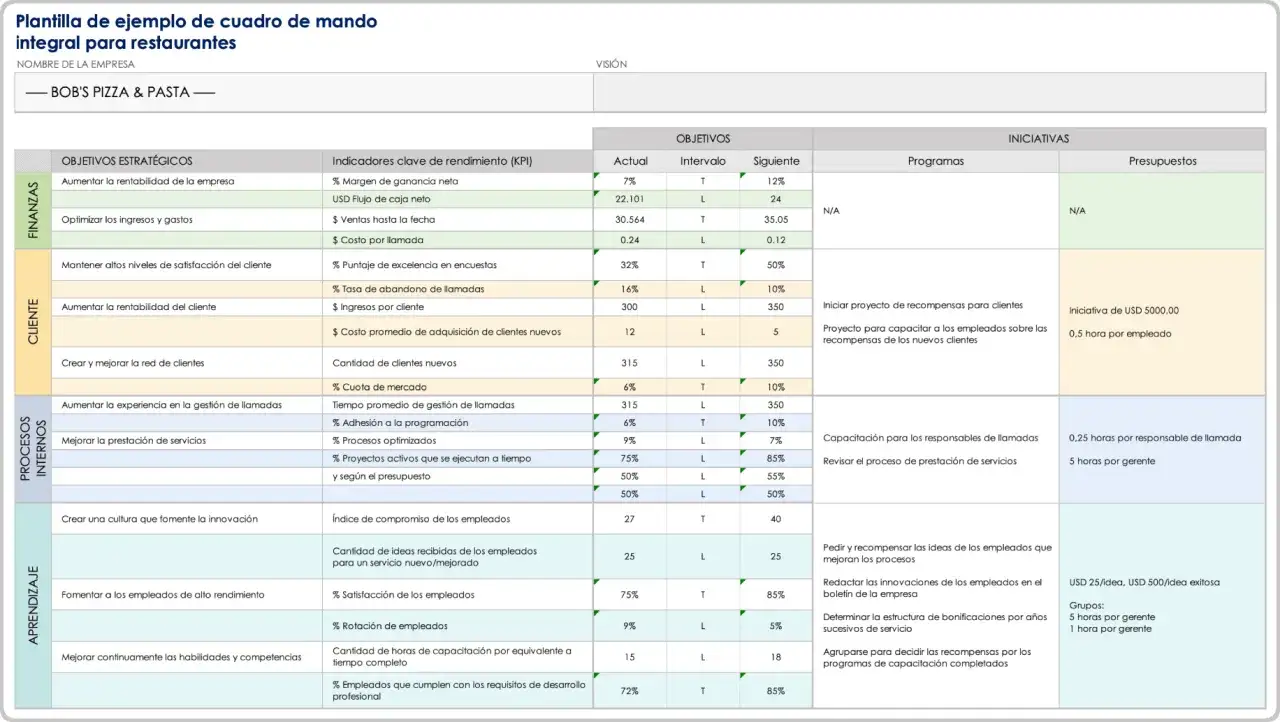The image size is (1280, 722).
Task: Click the '$ Ventas hasta la fecha' KPI
Action: [x=384, y=219]
